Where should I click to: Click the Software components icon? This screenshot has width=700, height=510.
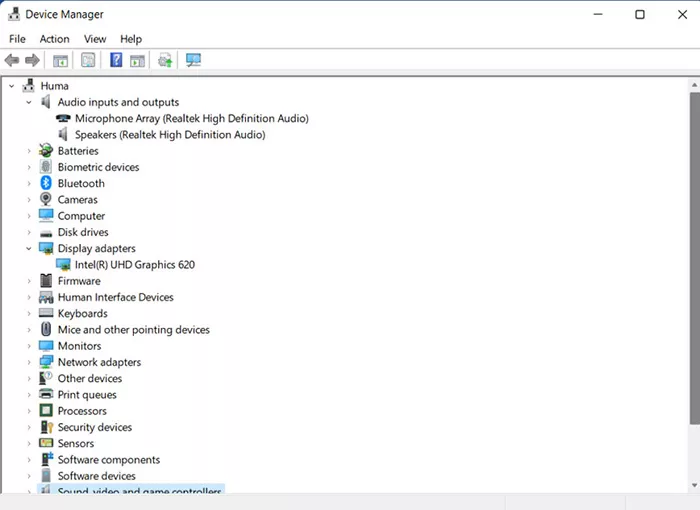pos(47,459)
